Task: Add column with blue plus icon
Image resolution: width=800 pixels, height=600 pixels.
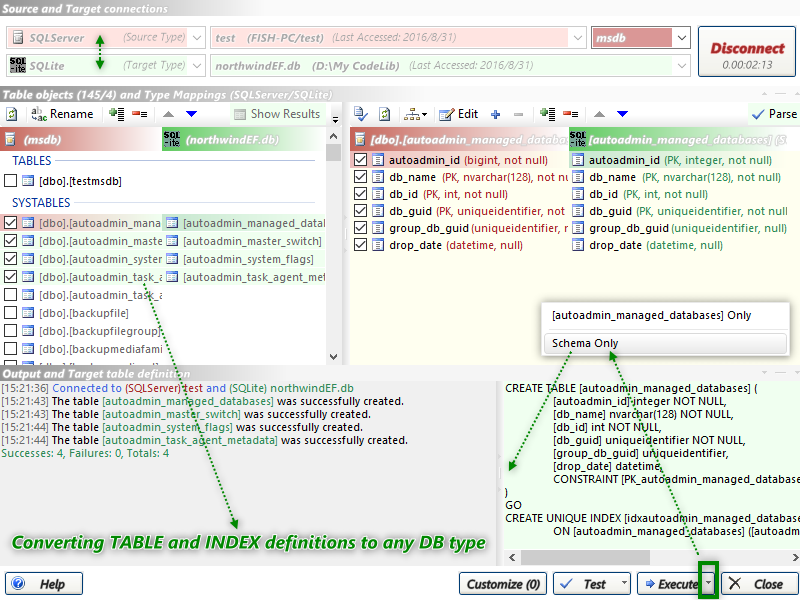Action: pyautogui.click(x=495, y=114)
